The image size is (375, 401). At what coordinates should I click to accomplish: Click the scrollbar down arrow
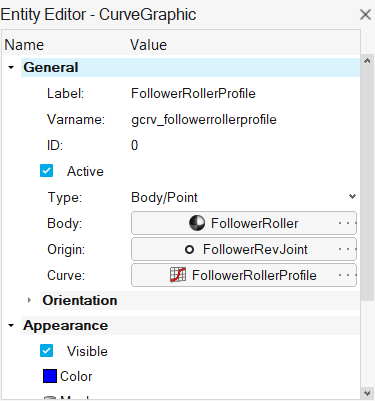(367, 393)
